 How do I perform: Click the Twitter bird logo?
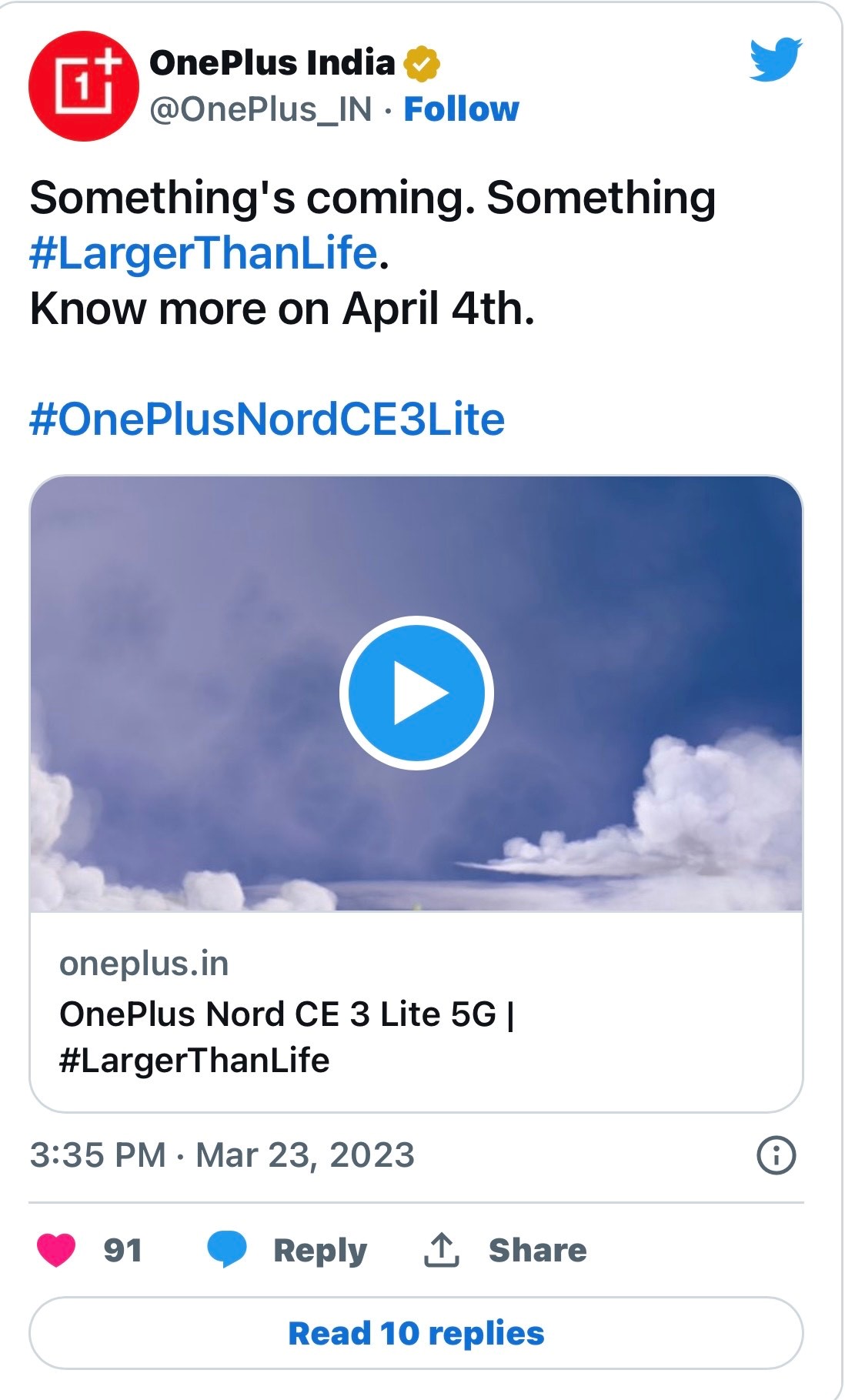pyautogui.click(x=775, y=59)
